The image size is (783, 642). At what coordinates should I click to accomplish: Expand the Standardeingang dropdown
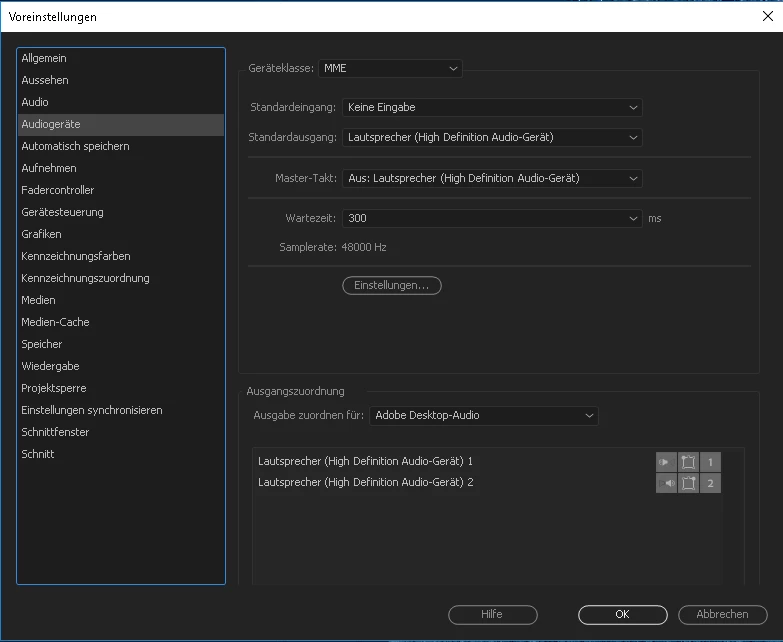492,107
